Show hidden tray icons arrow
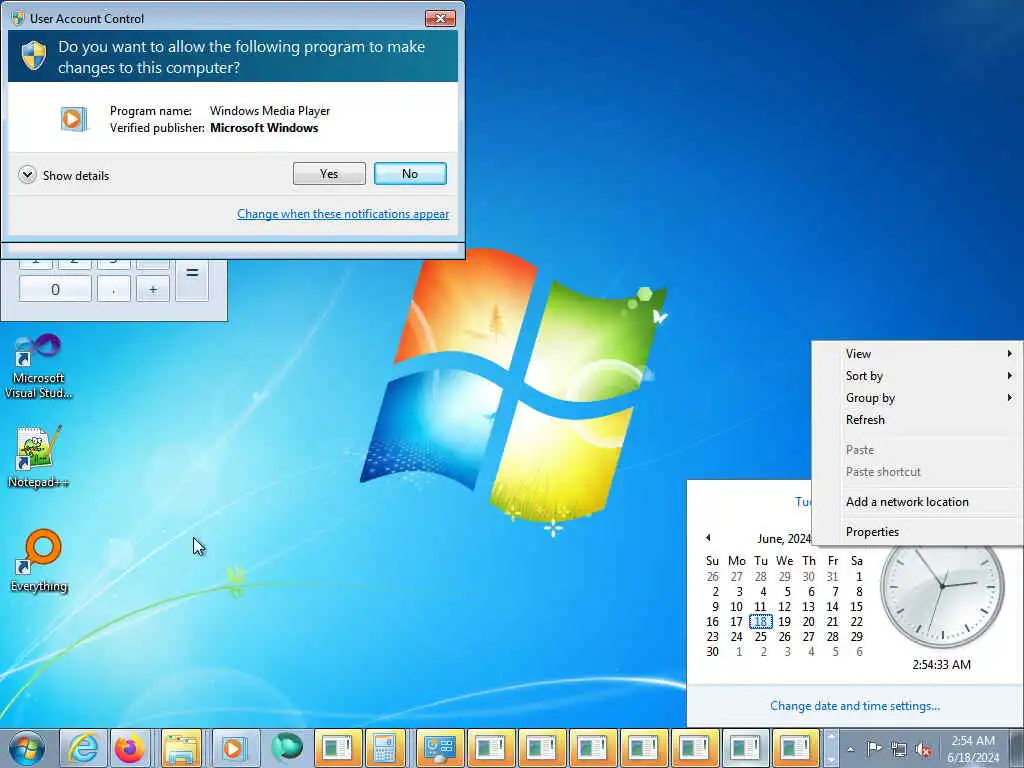 [850, 749]
